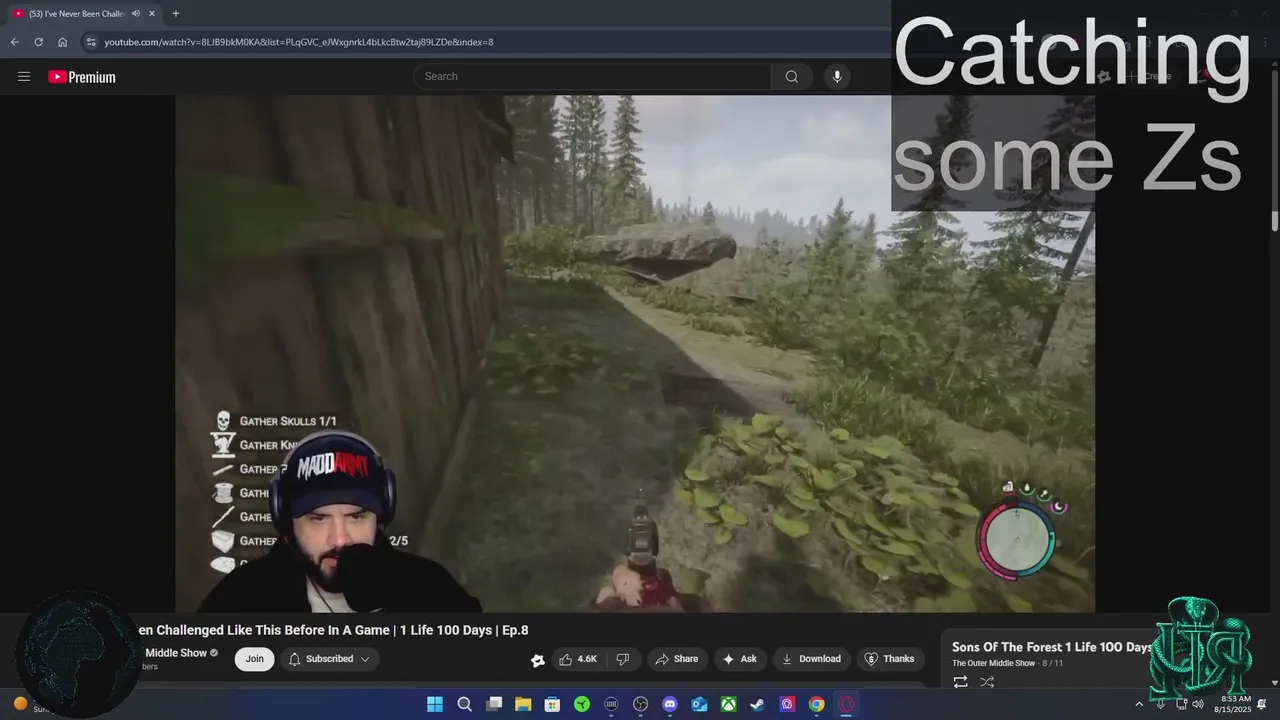The image size is (1280, 720).
Task: Open OBS Studio from the taskbar
Action: pyautogui.click(x=641, y=704)
